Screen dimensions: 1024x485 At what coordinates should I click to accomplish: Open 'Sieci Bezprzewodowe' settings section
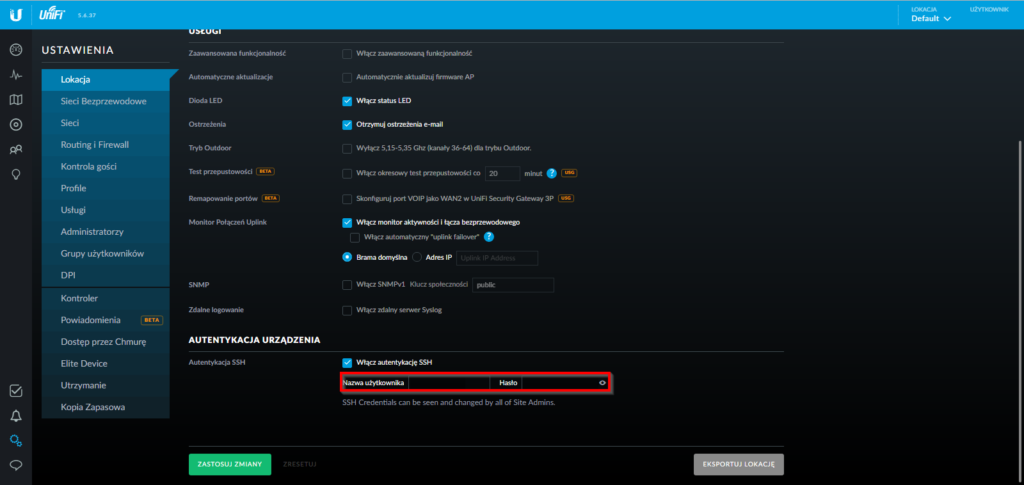[104, 101]
